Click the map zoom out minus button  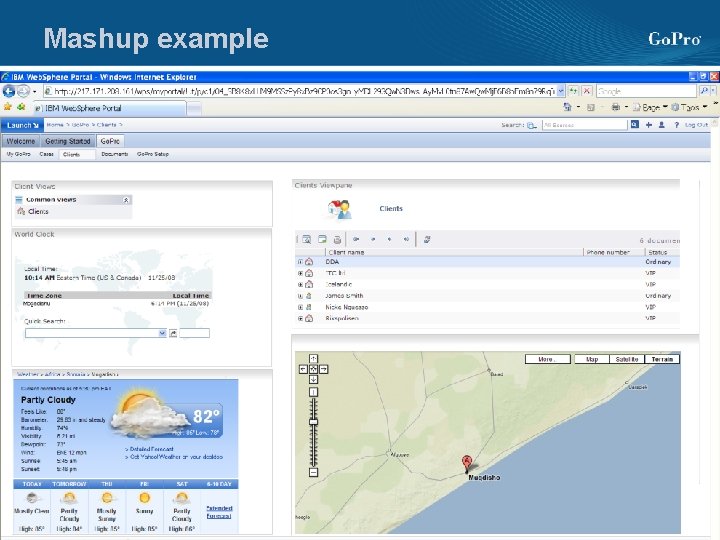313,472
